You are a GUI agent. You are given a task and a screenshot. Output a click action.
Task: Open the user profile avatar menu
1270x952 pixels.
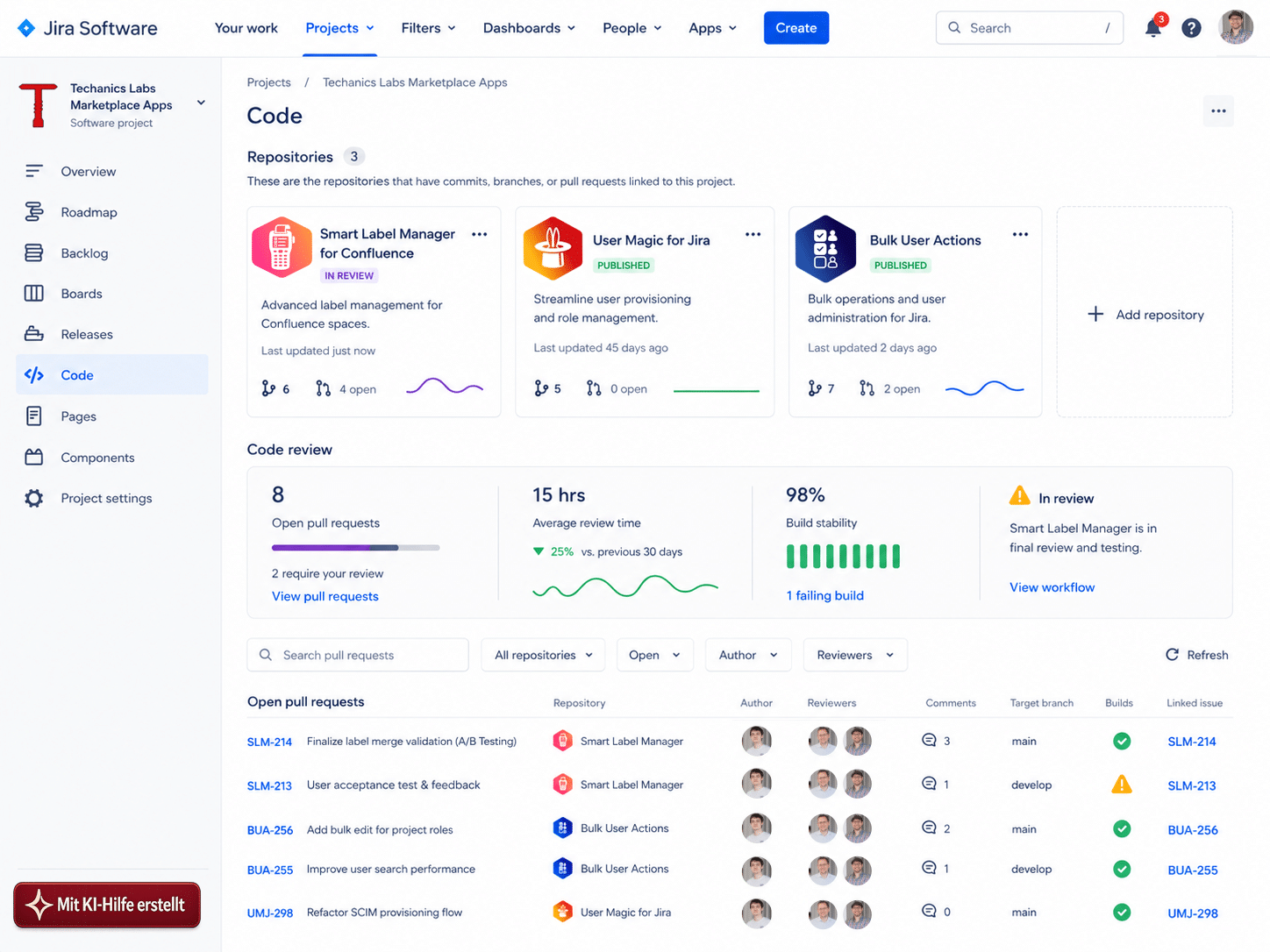point(1236,27)
